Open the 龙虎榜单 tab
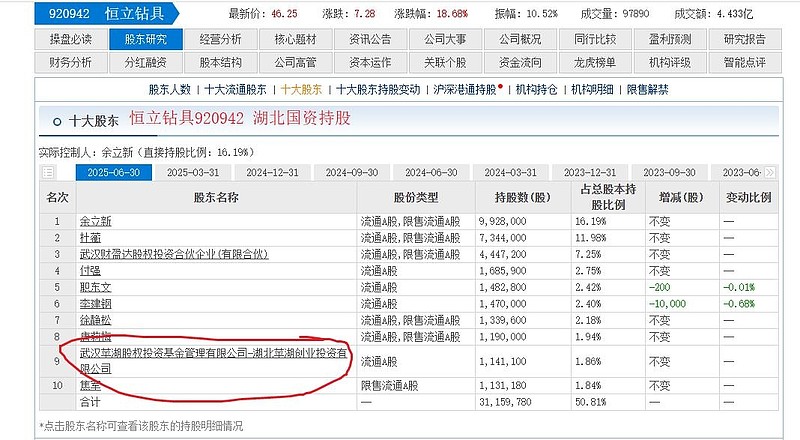 click(x=595, y=62)
